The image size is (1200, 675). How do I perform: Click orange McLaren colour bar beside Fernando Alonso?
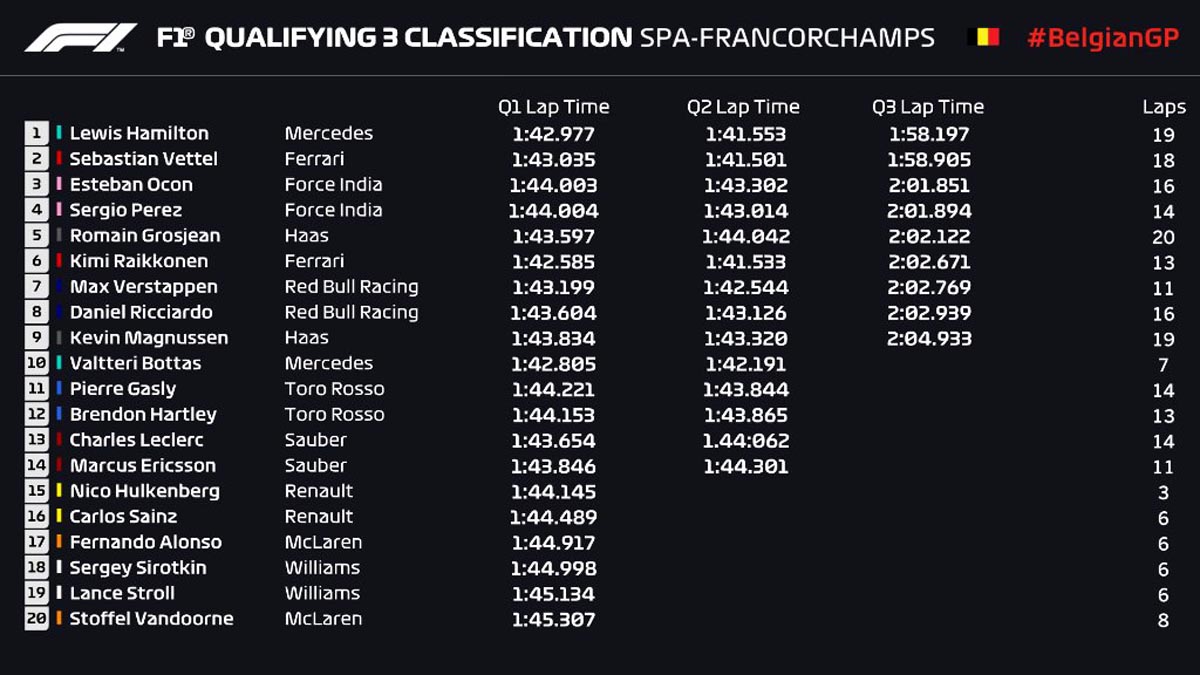(60, 542)
